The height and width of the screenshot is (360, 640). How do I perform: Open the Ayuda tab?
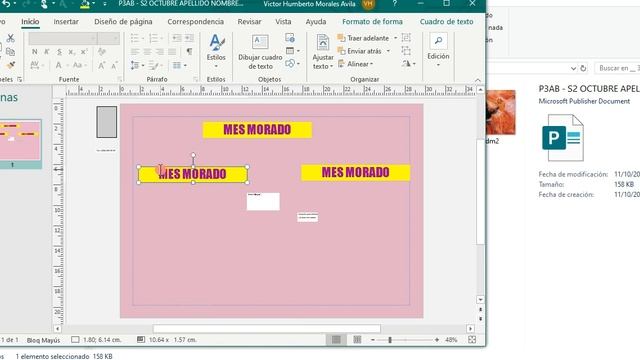[316, 22]
